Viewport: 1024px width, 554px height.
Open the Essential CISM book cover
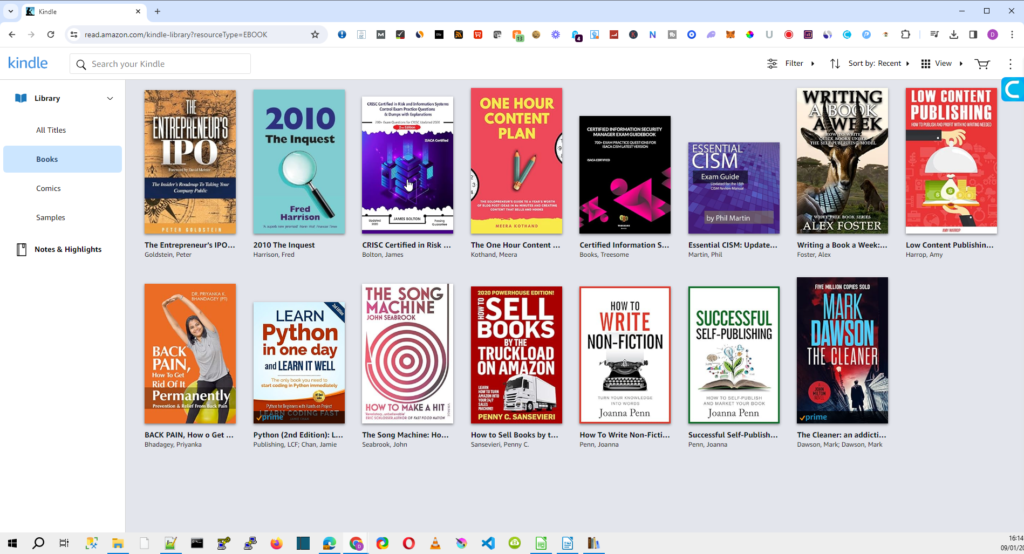coord(734,188)
